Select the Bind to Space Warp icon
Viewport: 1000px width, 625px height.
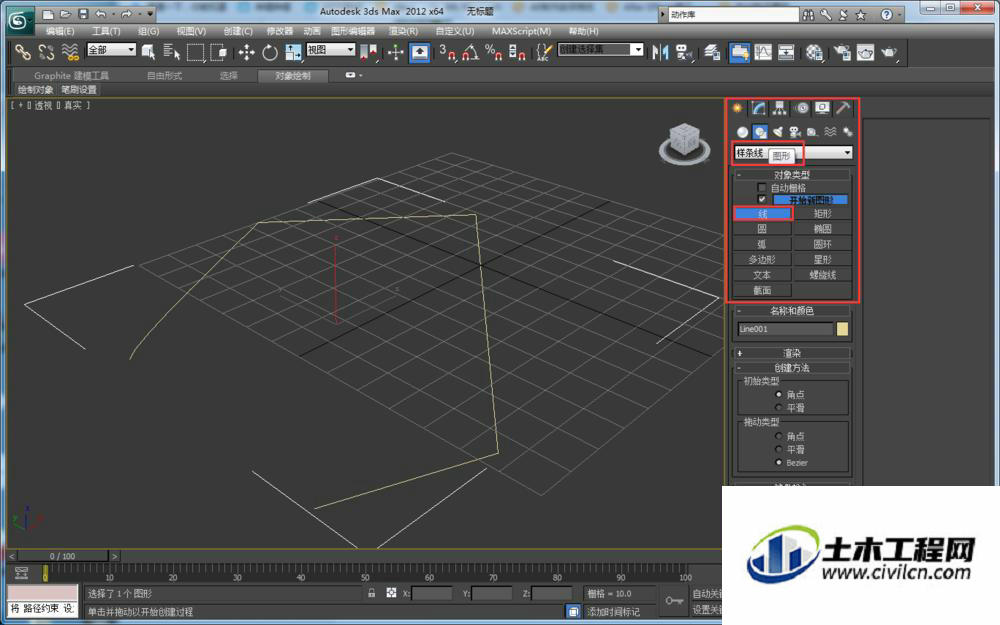tap(70, 52)
